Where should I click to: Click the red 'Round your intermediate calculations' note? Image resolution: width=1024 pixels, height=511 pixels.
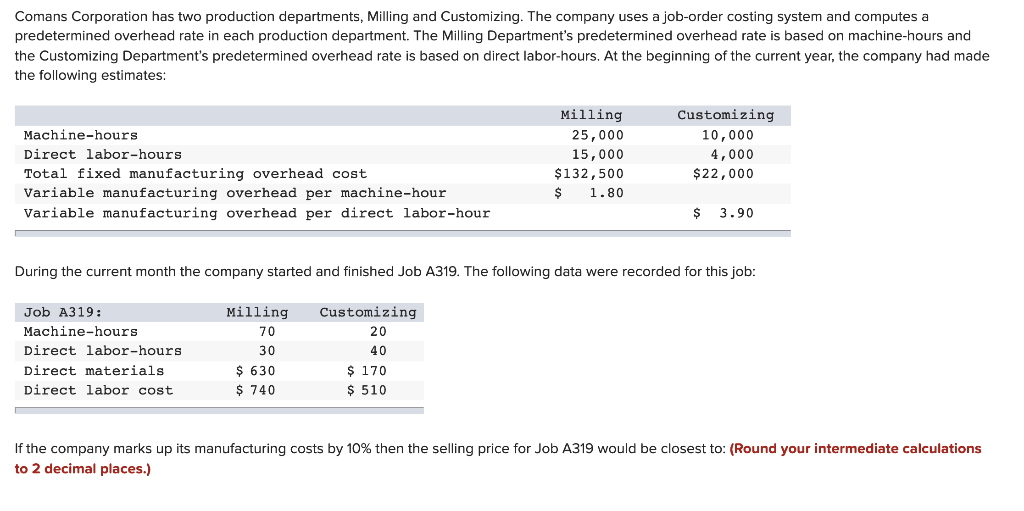856,449
